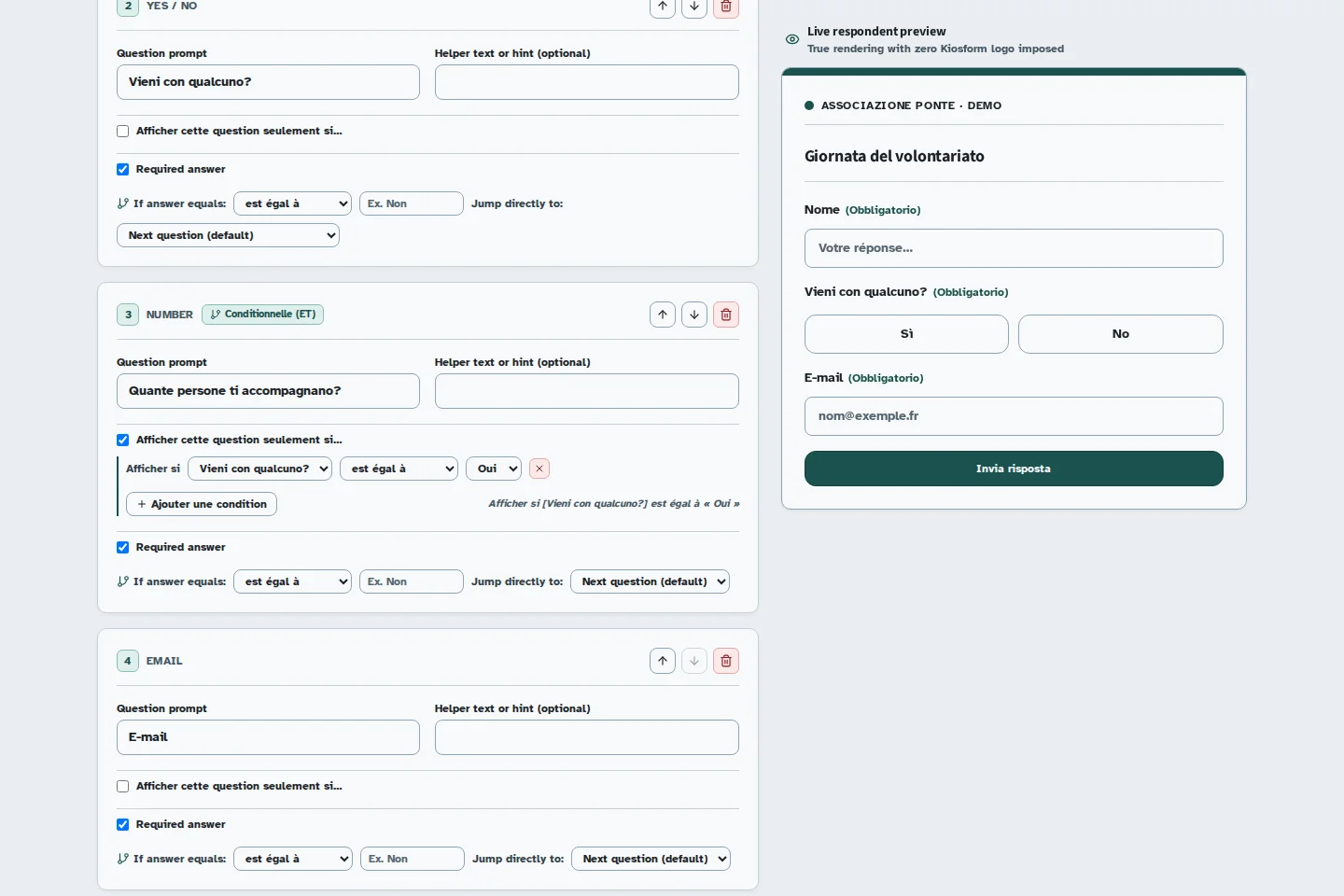Open the 'Oui' condition value dropdown
Screen dimensions: 1344x896
coord(494,469)
